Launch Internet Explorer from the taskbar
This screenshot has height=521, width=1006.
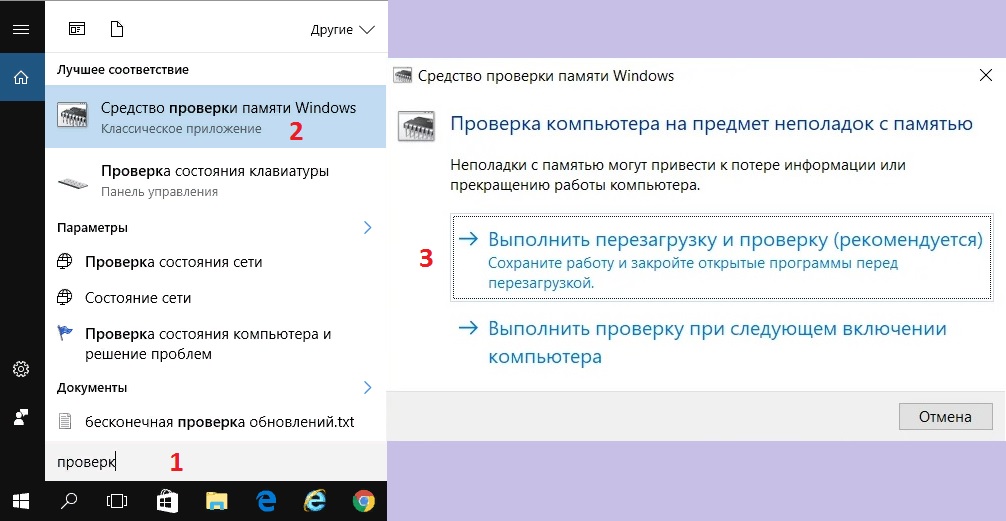tap(314, 501)
